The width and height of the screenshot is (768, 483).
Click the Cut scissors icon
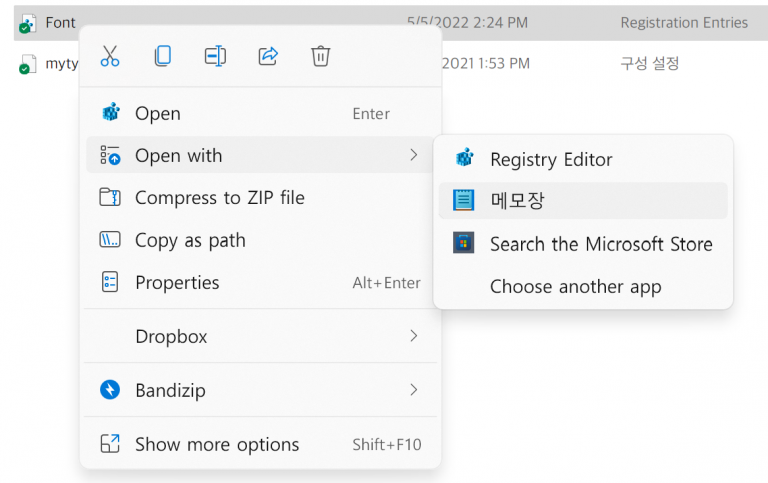pyautogui.click(x=110, y=56)
